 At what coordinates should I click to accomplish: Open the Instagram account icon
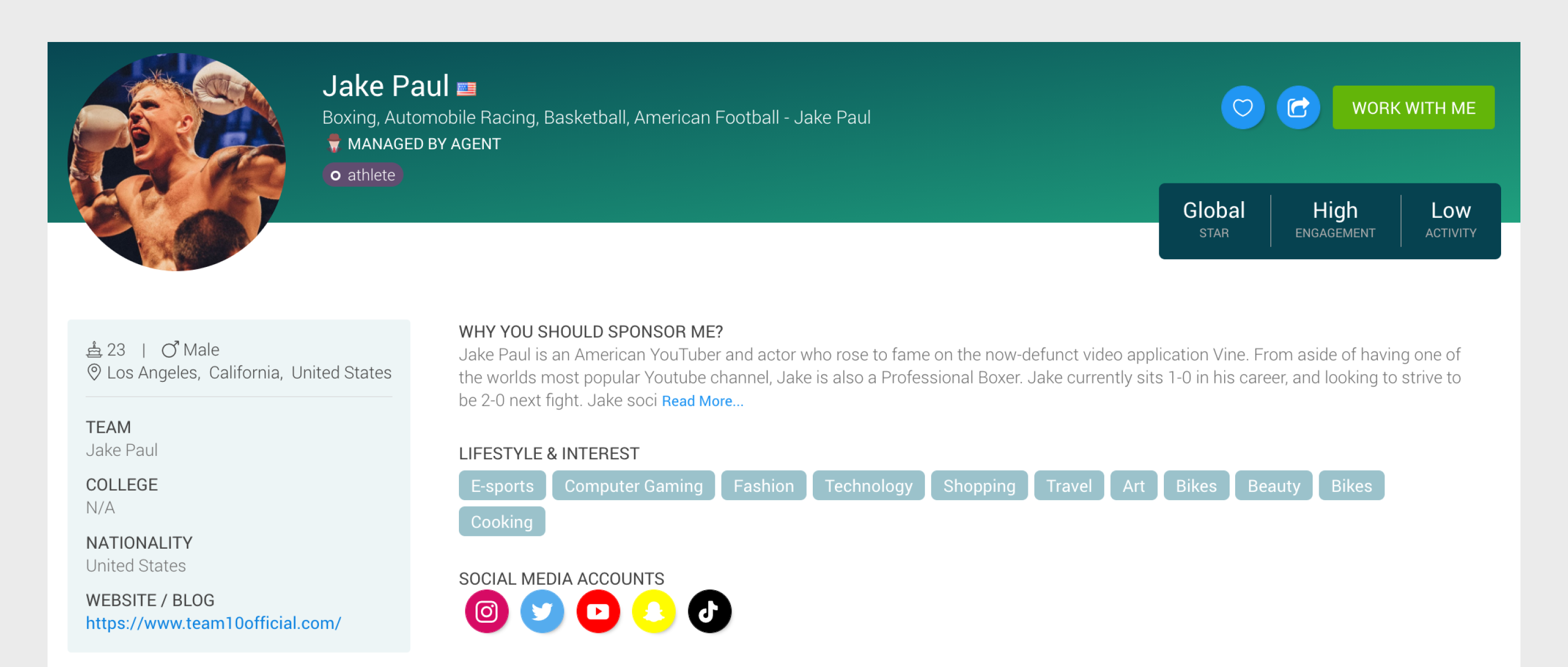(x=487, y=611)
